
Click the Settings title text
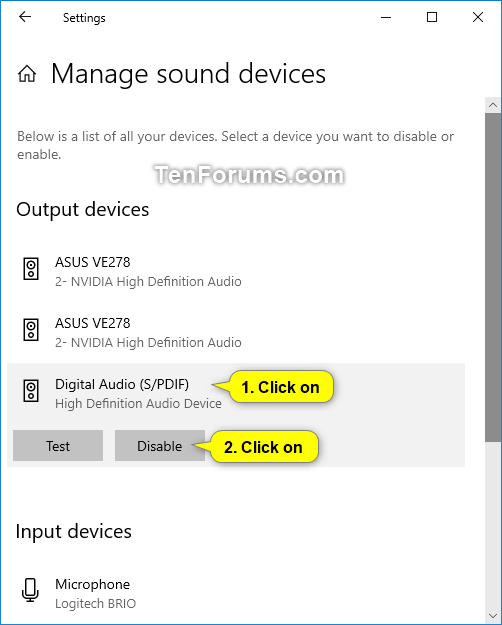(x=84, y=18)
